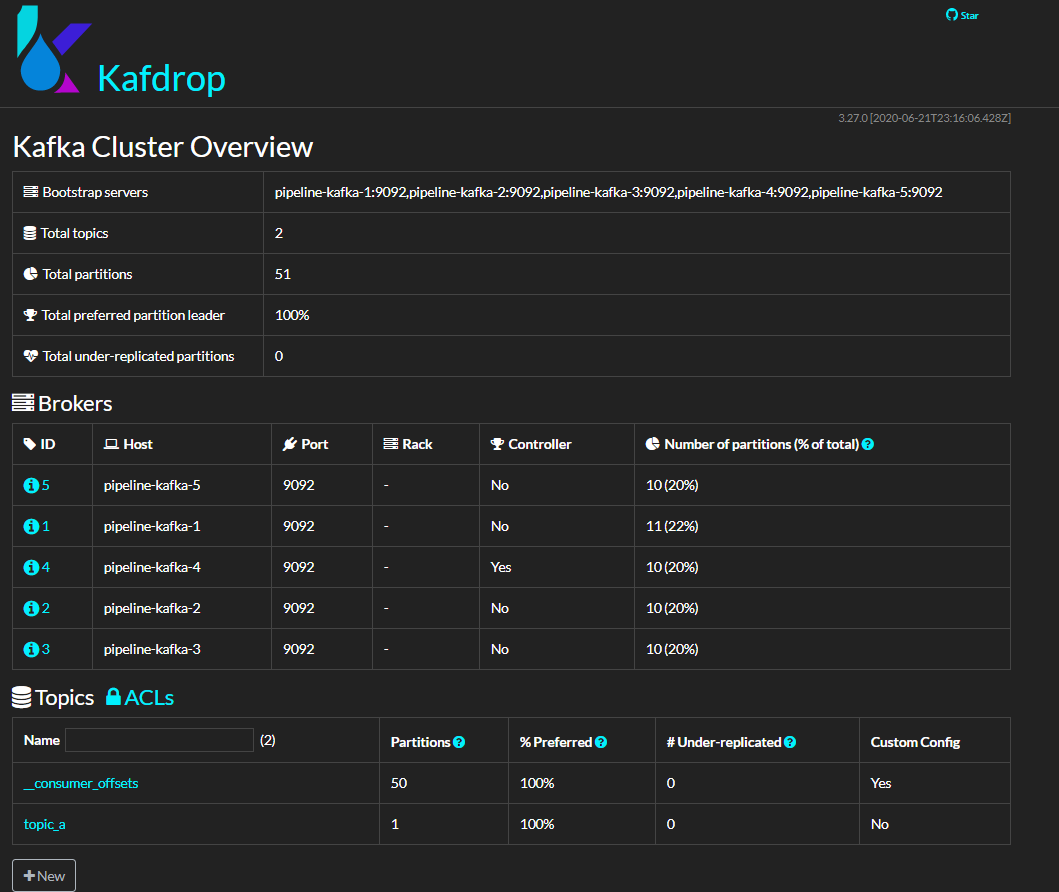Viewport: 1059px width, 892px height.
Task: Open the Kafdrop home title link
Action: point(161,78)
